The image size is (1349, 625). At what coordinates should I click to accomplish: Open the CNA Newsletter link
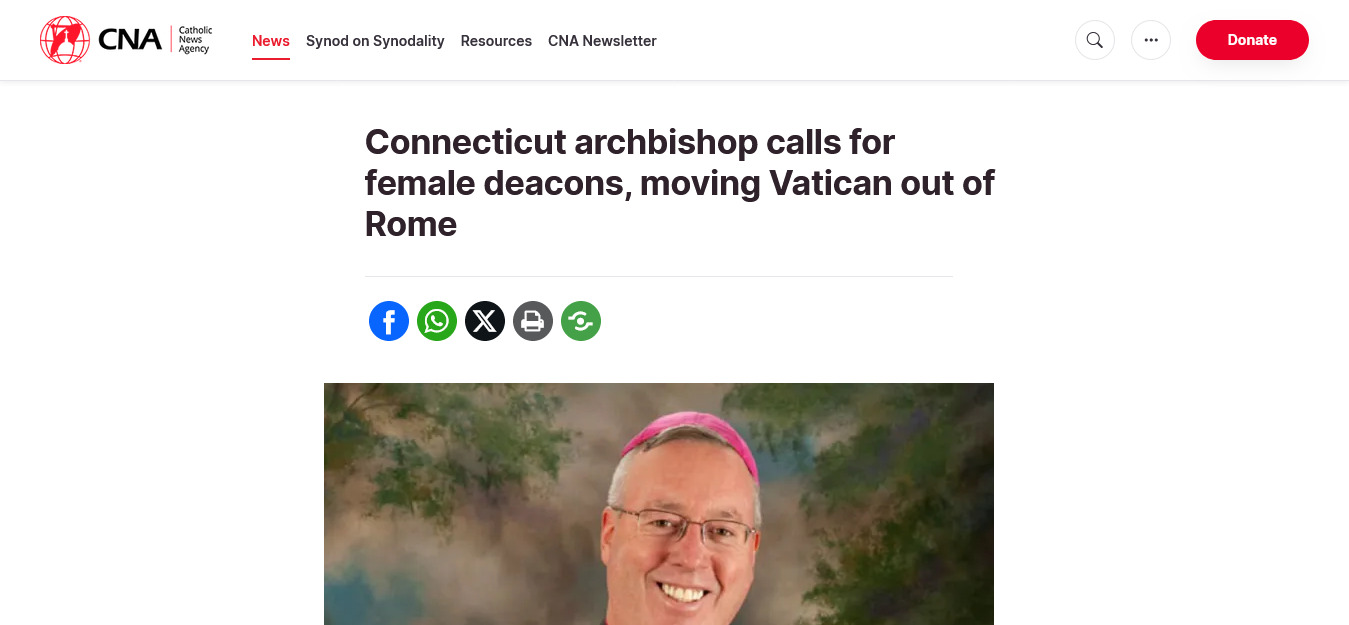[602, 41]
